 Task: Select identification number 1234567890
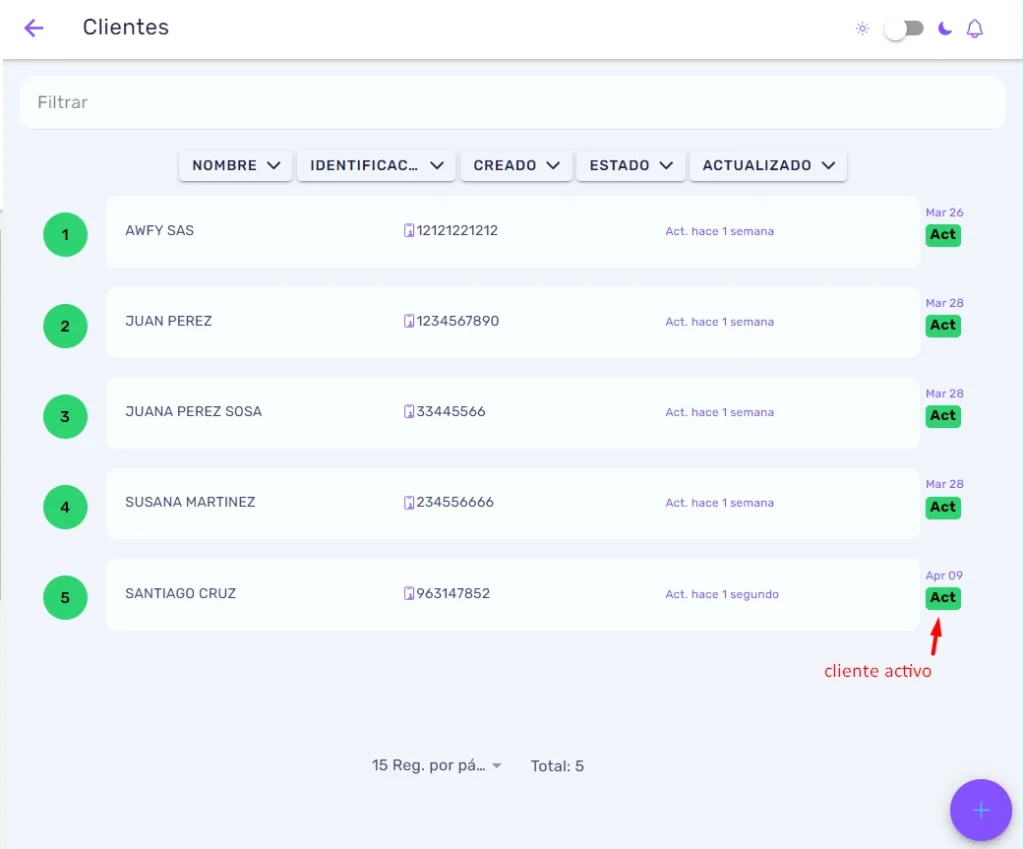[458, 321]
